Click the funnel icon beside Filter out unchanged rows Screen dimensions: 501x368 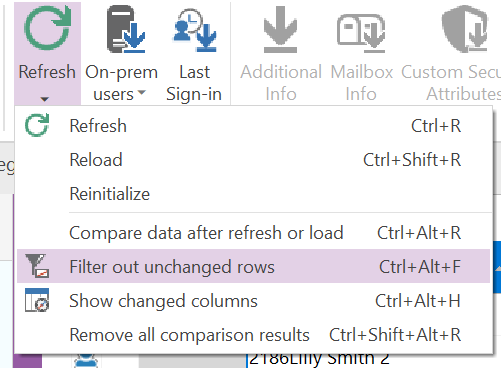click(x=37, y=266)
